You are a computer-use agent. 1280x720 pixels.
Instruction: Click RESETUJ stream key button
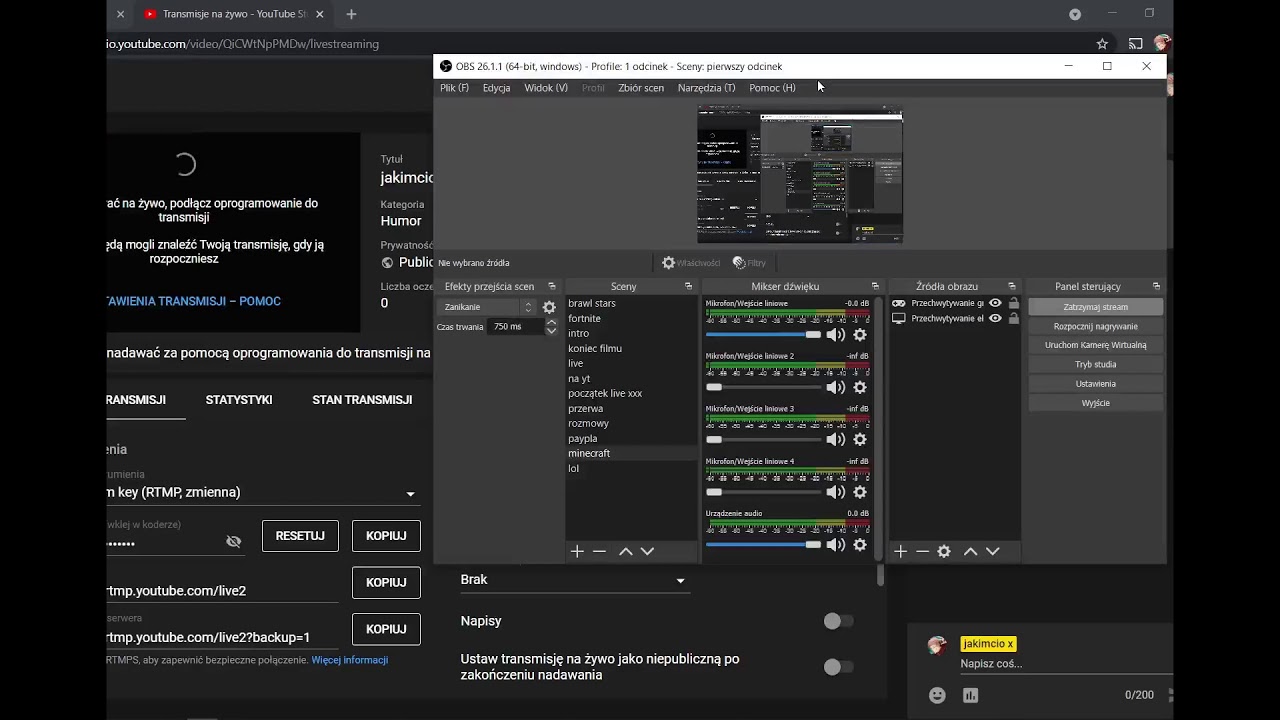click(x=300, y=536)
